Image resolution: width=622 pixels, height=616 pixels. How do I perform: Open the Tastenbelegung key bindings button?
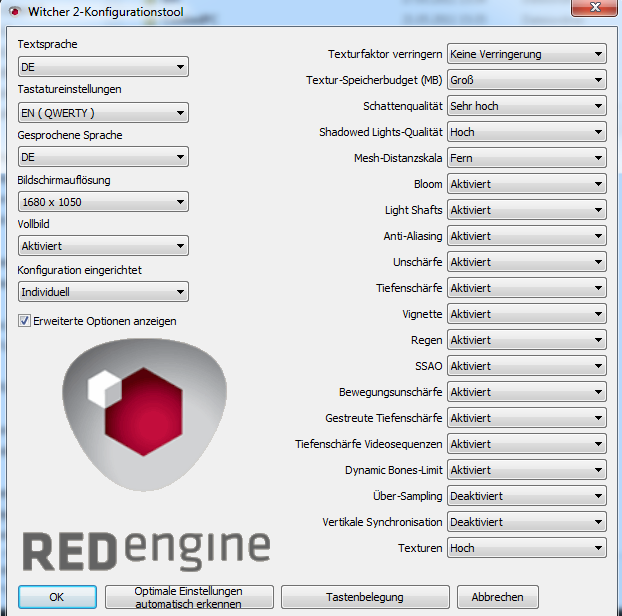[365, 597]
